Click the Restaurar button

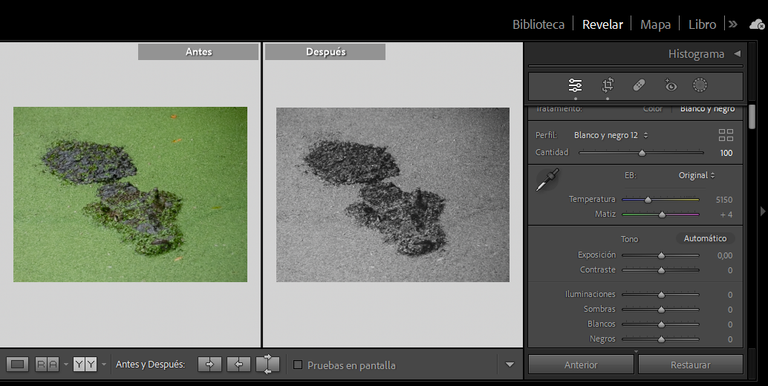pos(691,365)
